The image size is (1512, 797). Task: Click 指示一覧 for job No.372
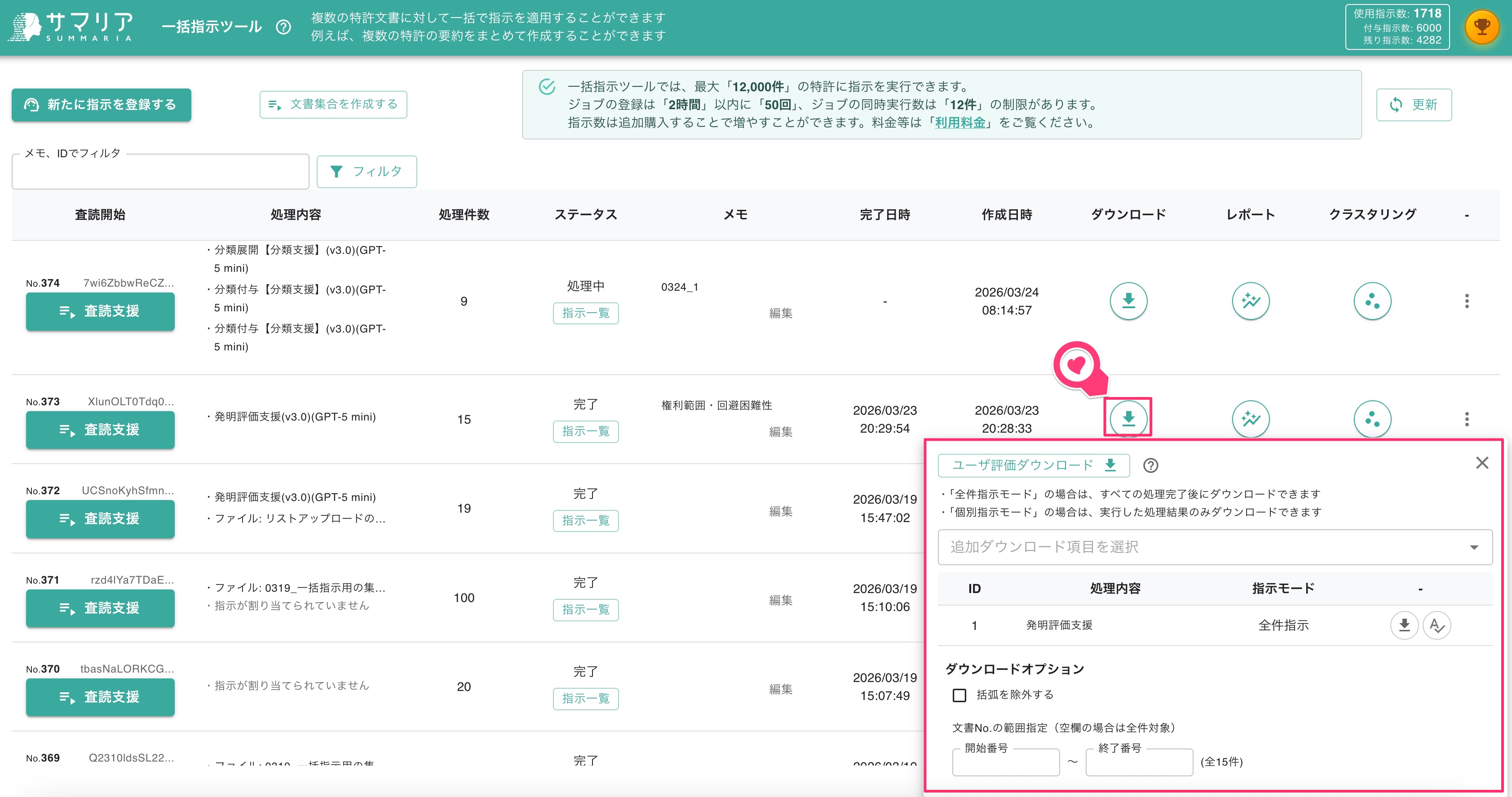pos(585,521)
